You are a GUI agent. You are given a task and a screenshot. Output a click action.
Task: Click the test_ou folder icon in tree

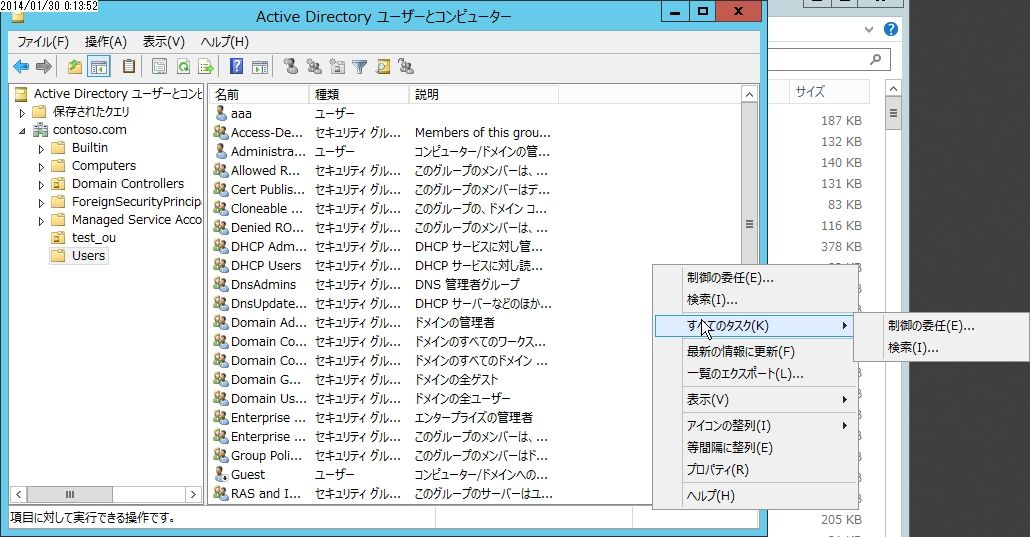[58, 237]
